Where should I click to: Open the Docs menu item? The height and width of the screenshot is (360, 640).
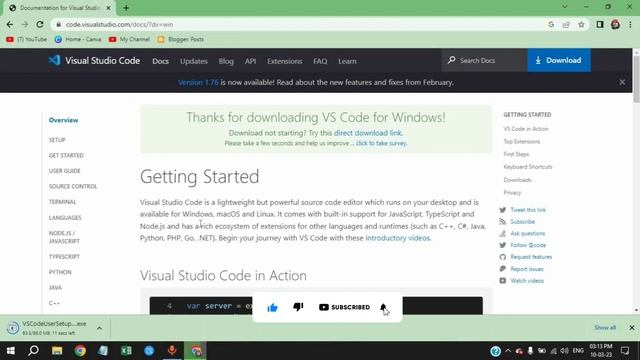(x=160, y=61)
